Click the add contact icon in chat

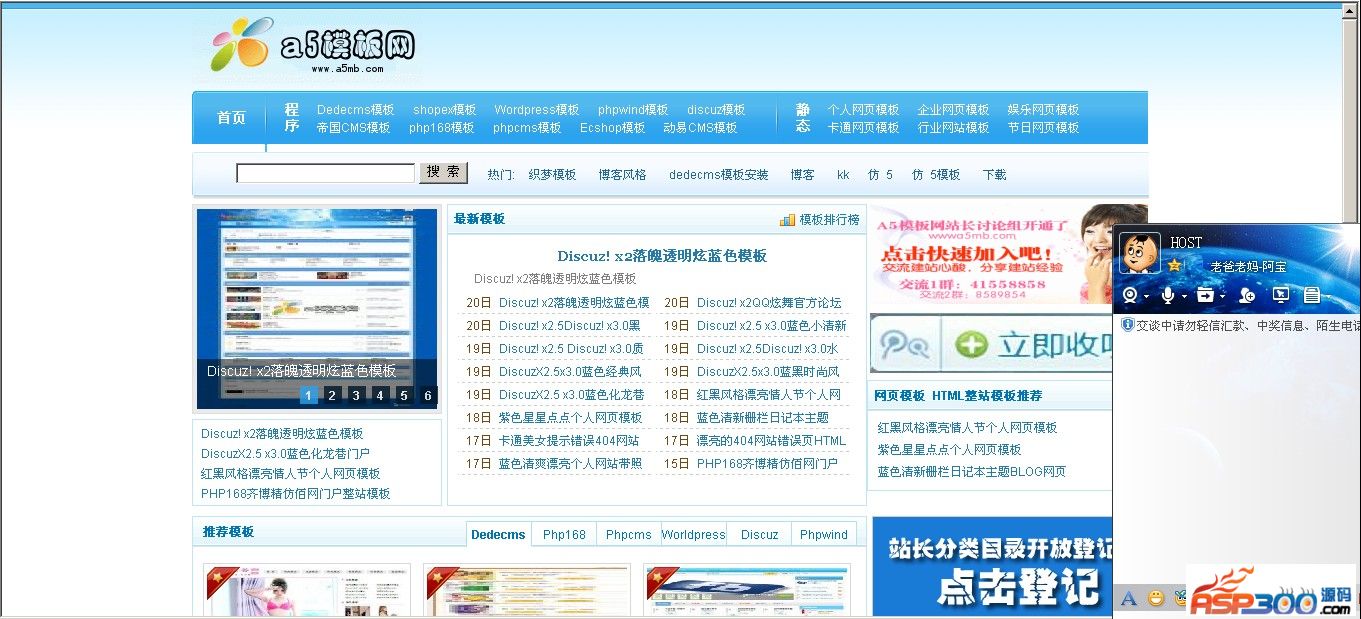1246,295
